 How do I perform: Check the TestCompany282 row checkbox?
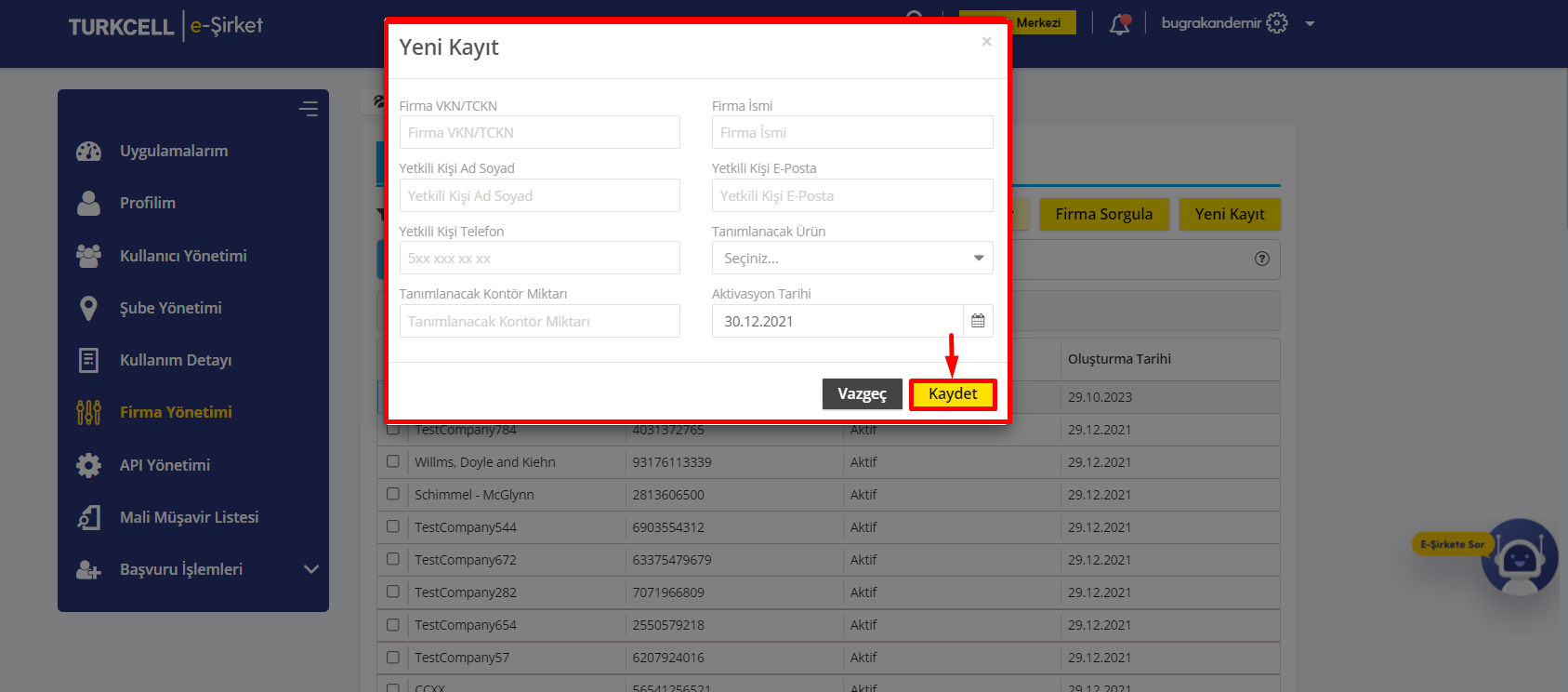pyautogui.click(x=393, y=592)
